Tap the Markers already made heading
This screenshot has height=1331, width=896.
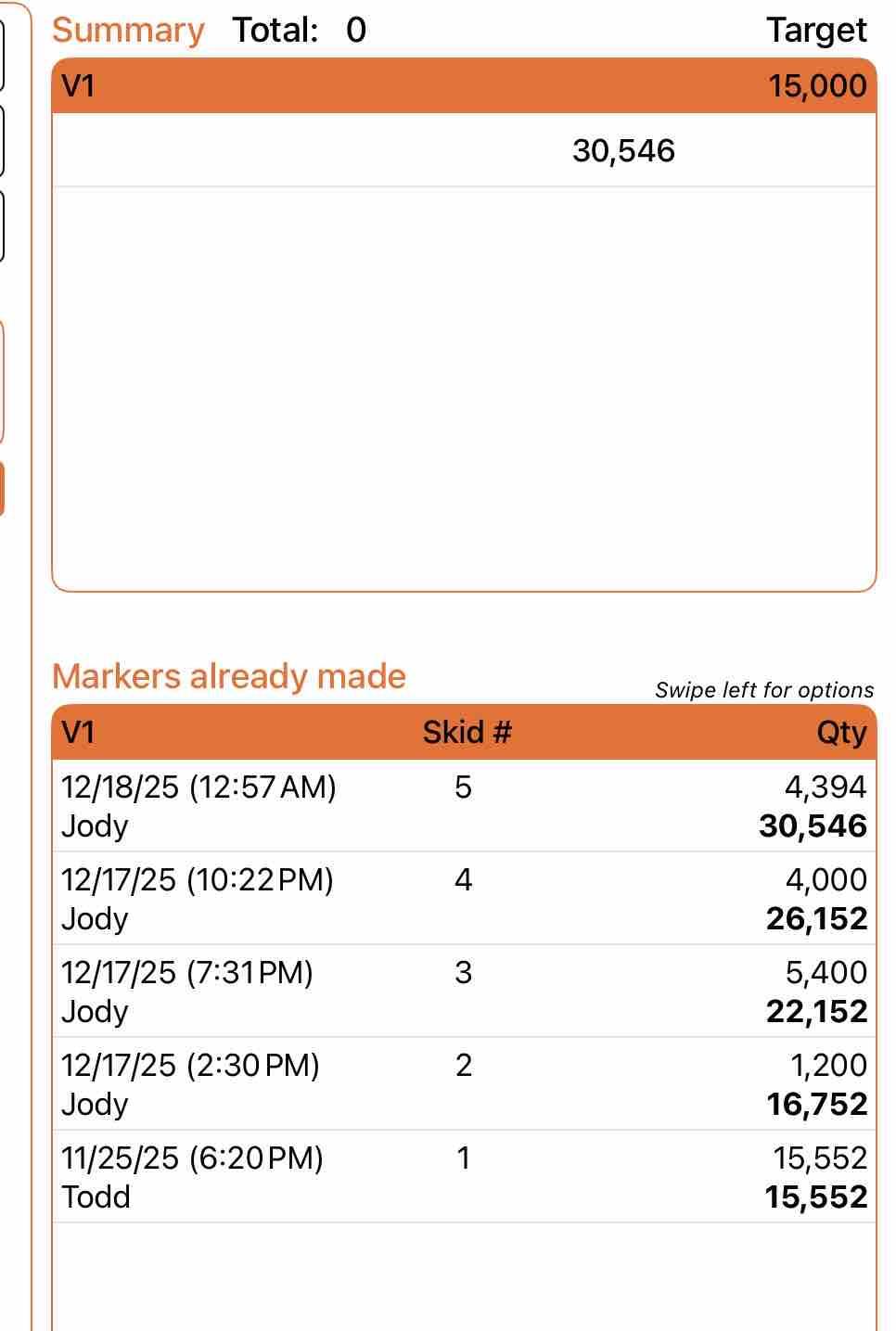[x=229, y=676]
